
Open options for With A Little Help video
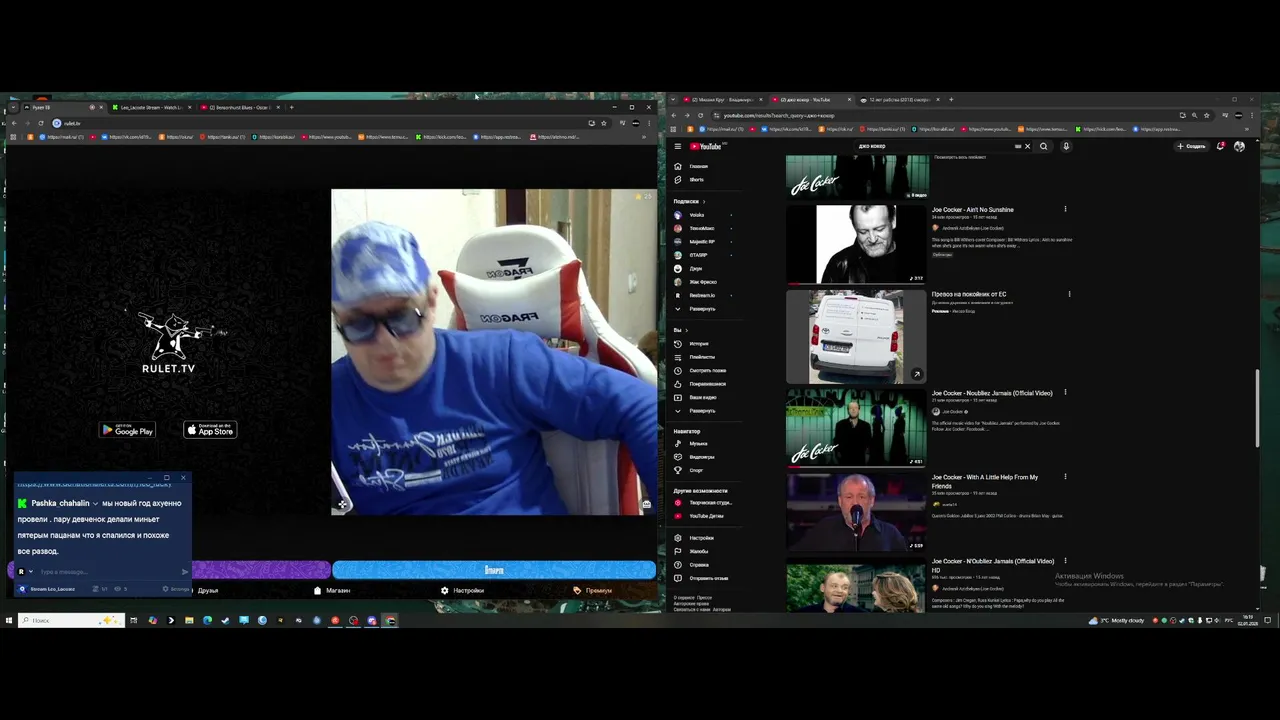[x=1065, y=477]
